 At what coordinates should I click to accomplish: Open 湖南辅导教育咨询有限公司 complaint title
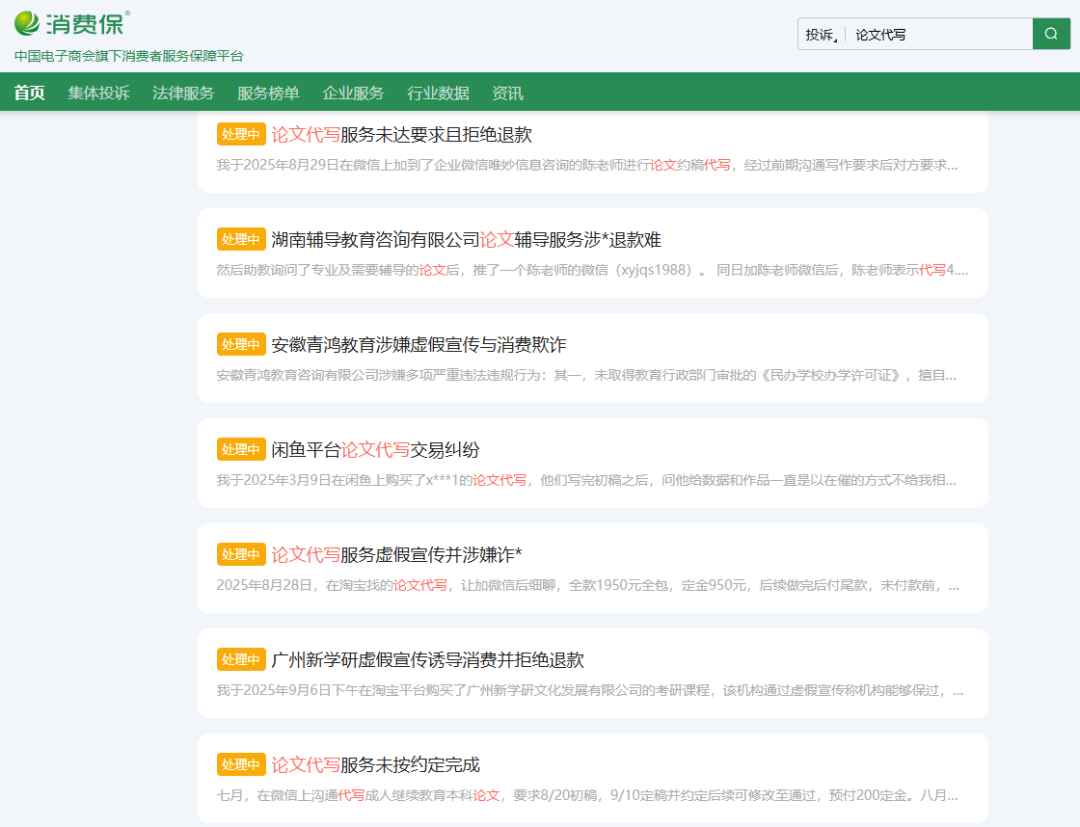click(466, 240)
